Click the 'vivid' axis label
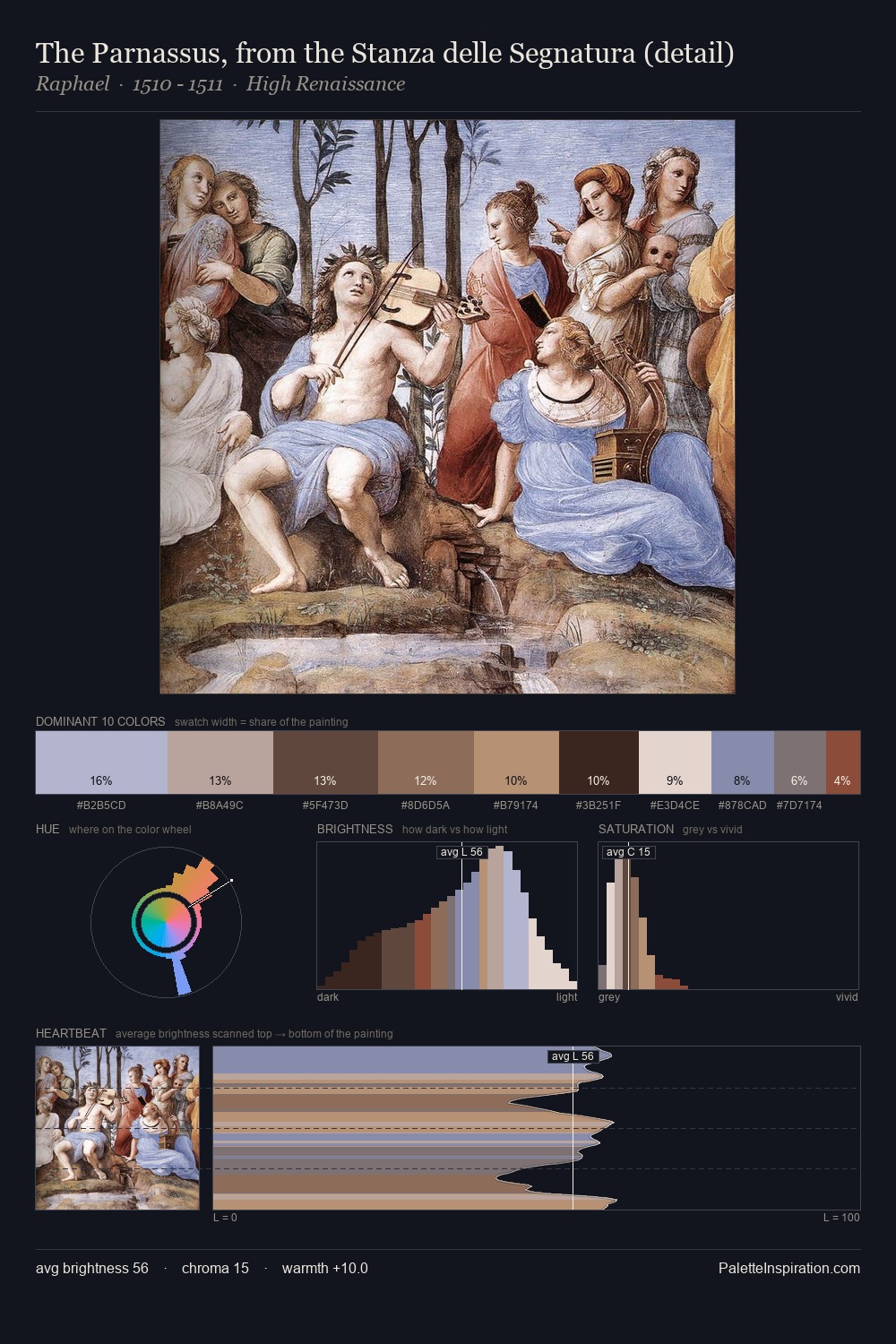 [847, 997]
